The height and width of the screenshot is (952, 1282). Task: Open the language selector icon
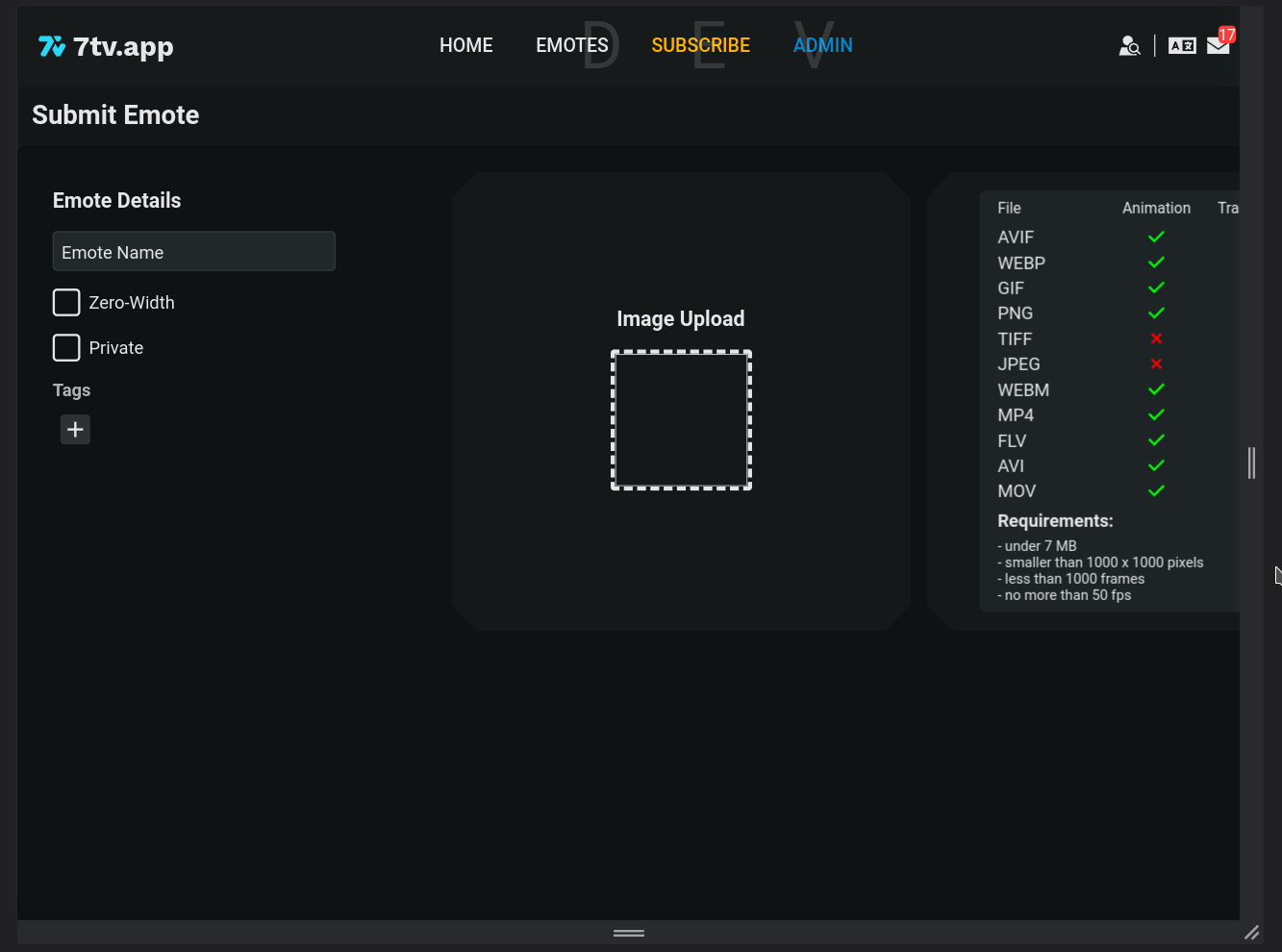pos(1182,45)
